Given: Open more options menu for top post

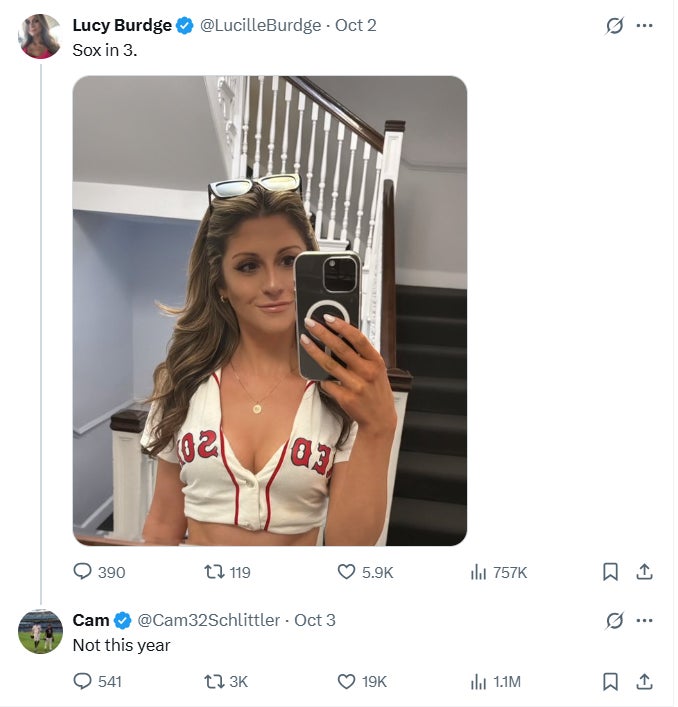Looking at the screenshot, I should coord(644,26).
